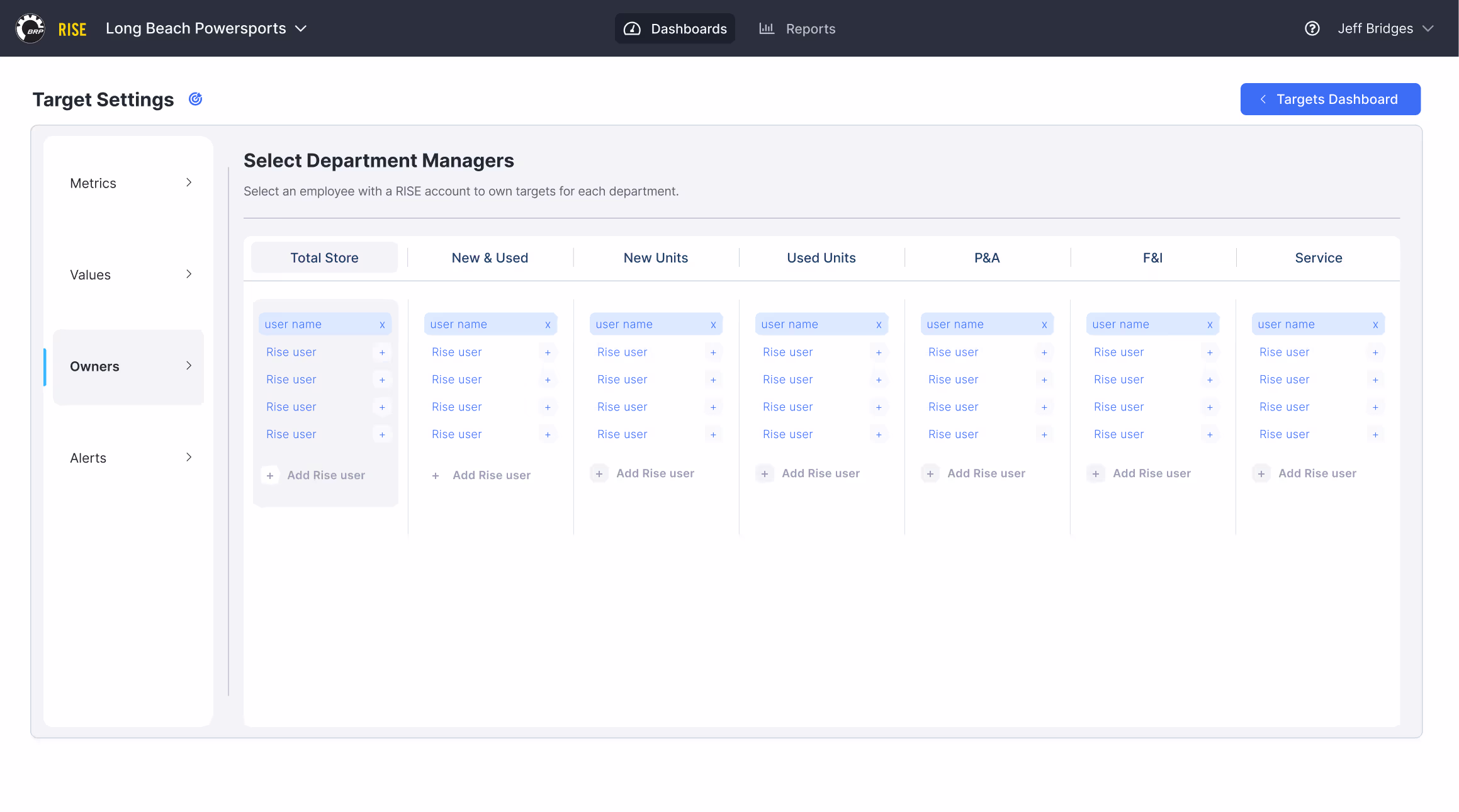This screenshot has height=812, width=1459.
Task: Open the Jeff Bridges account menu
Action: point(1385,28)
